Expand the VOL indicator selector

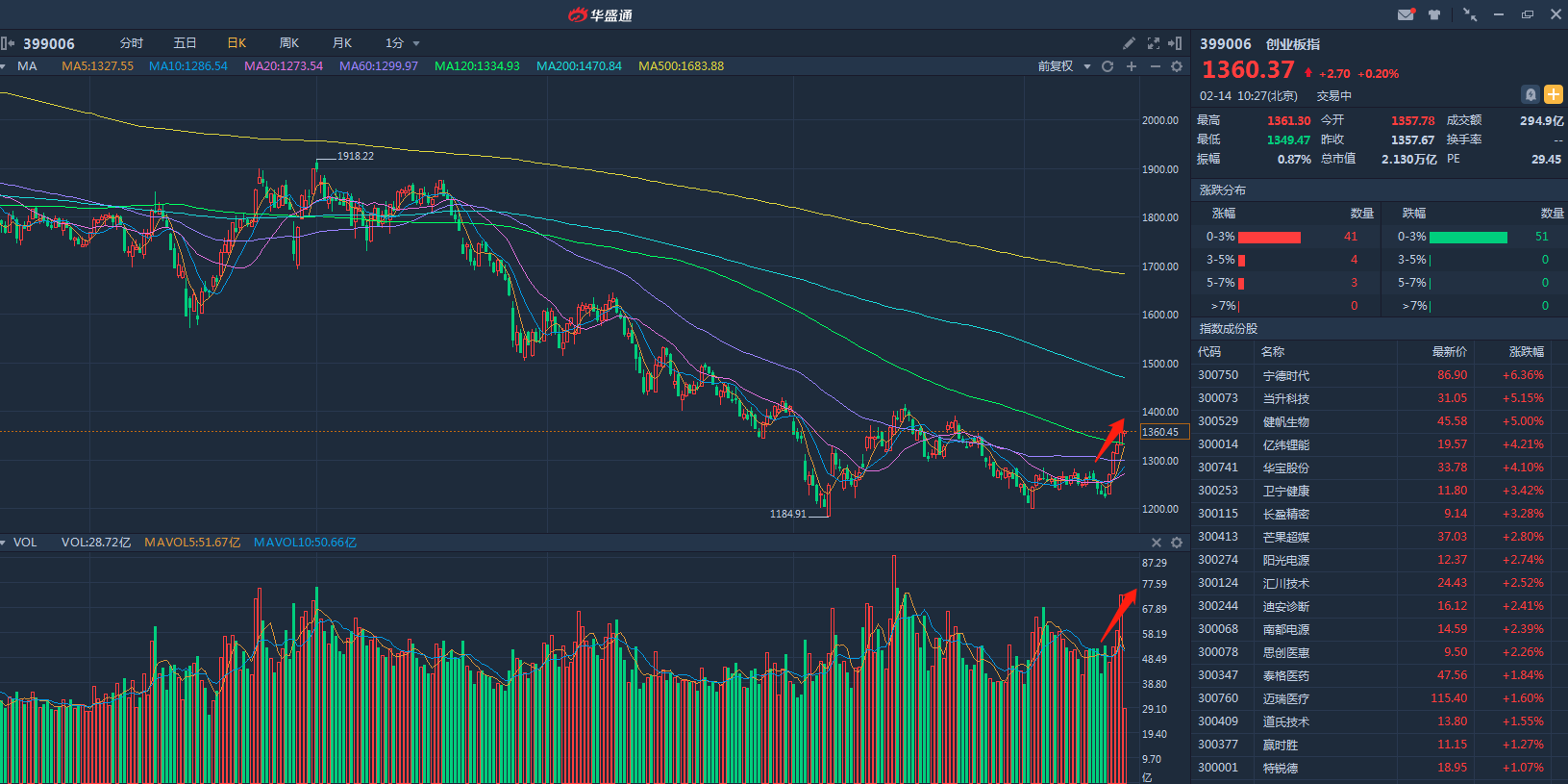4,543
